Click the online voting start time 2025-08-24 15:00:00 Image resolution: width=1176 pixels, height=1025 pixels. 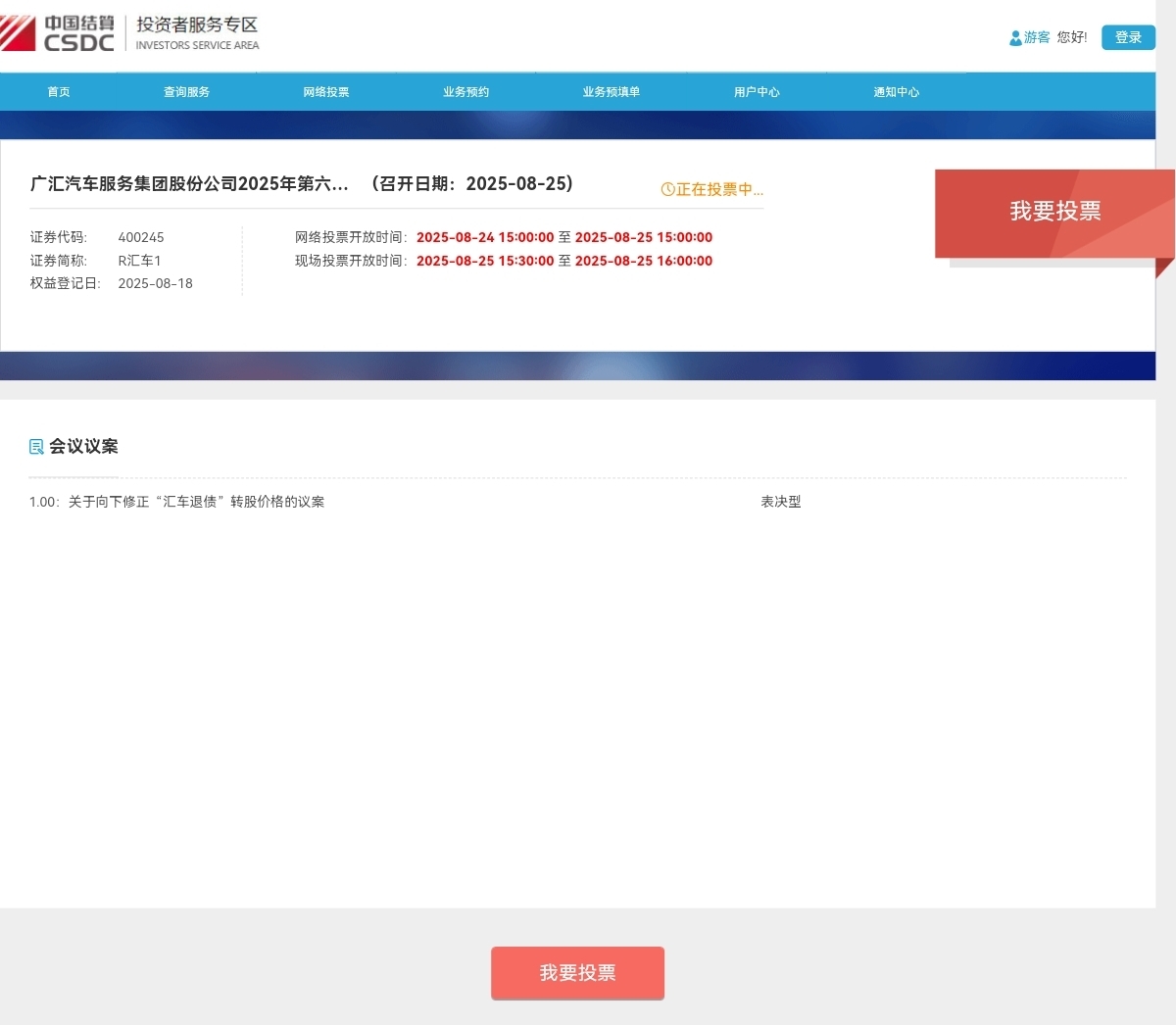point(485,237)
